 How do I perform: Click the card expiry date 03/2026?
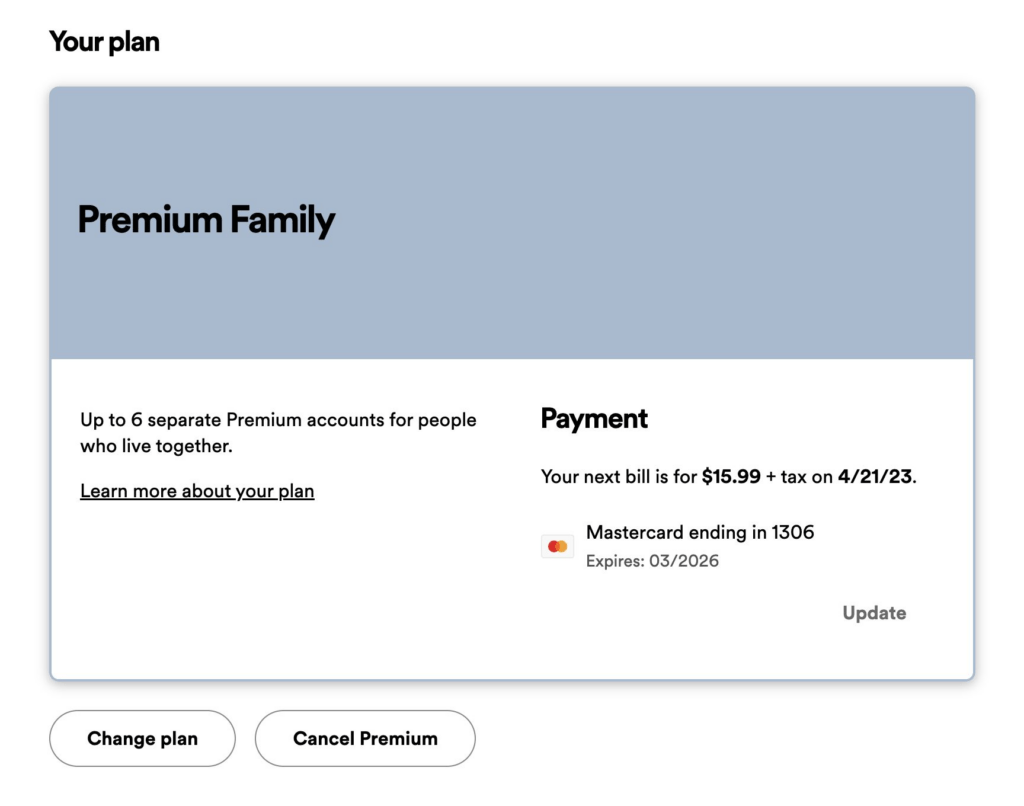[684, 561]
